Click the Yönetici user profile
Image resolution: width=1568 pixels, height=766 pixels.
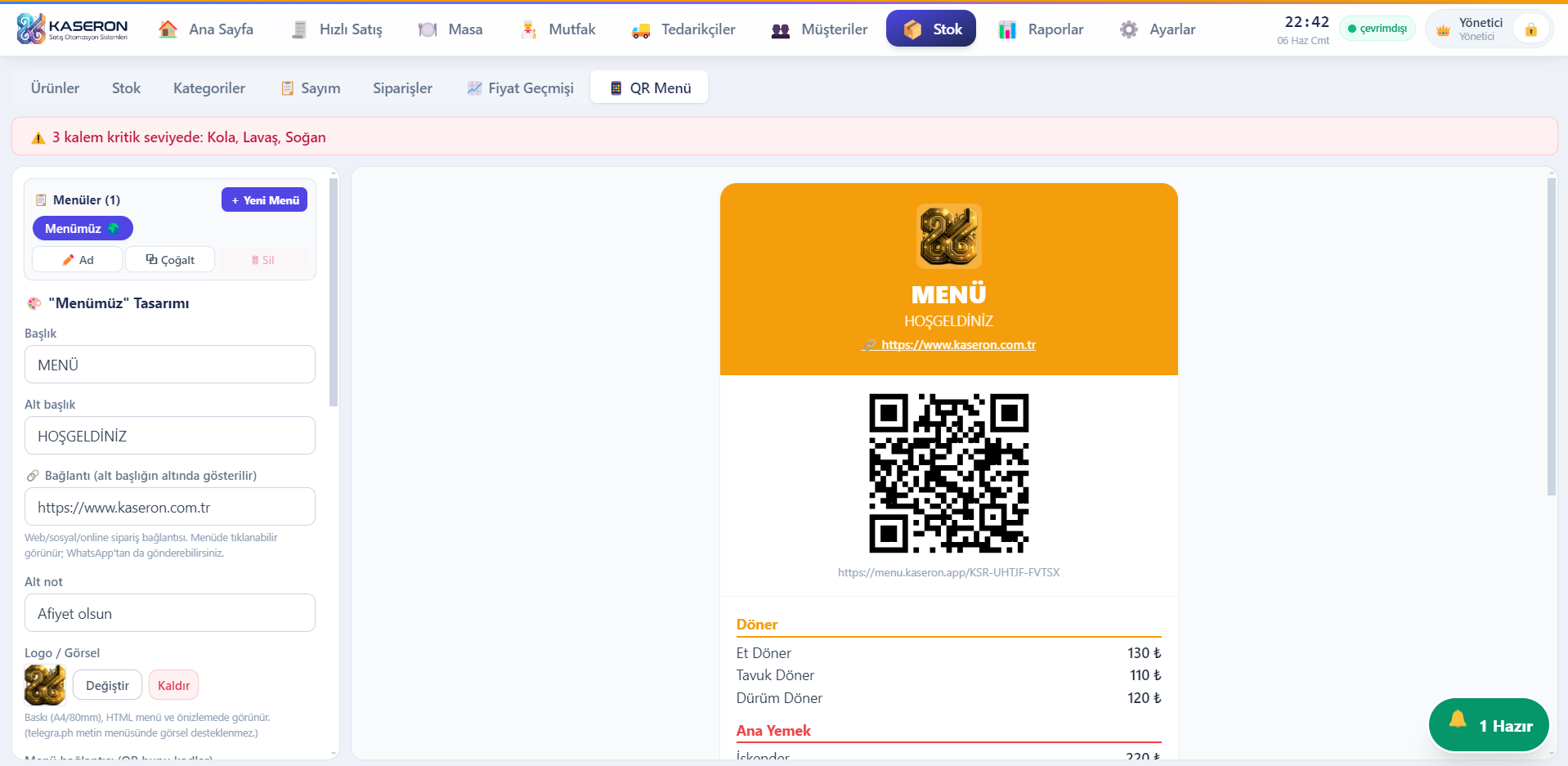(1489, 29)
